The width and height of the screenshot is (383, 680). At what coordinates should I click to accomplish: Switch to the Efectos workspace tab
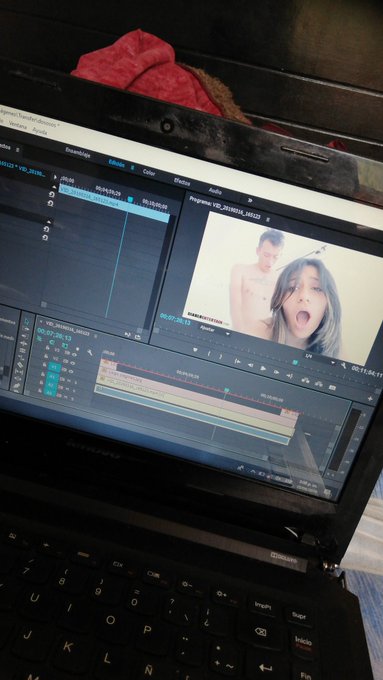(x=182, y=181)
